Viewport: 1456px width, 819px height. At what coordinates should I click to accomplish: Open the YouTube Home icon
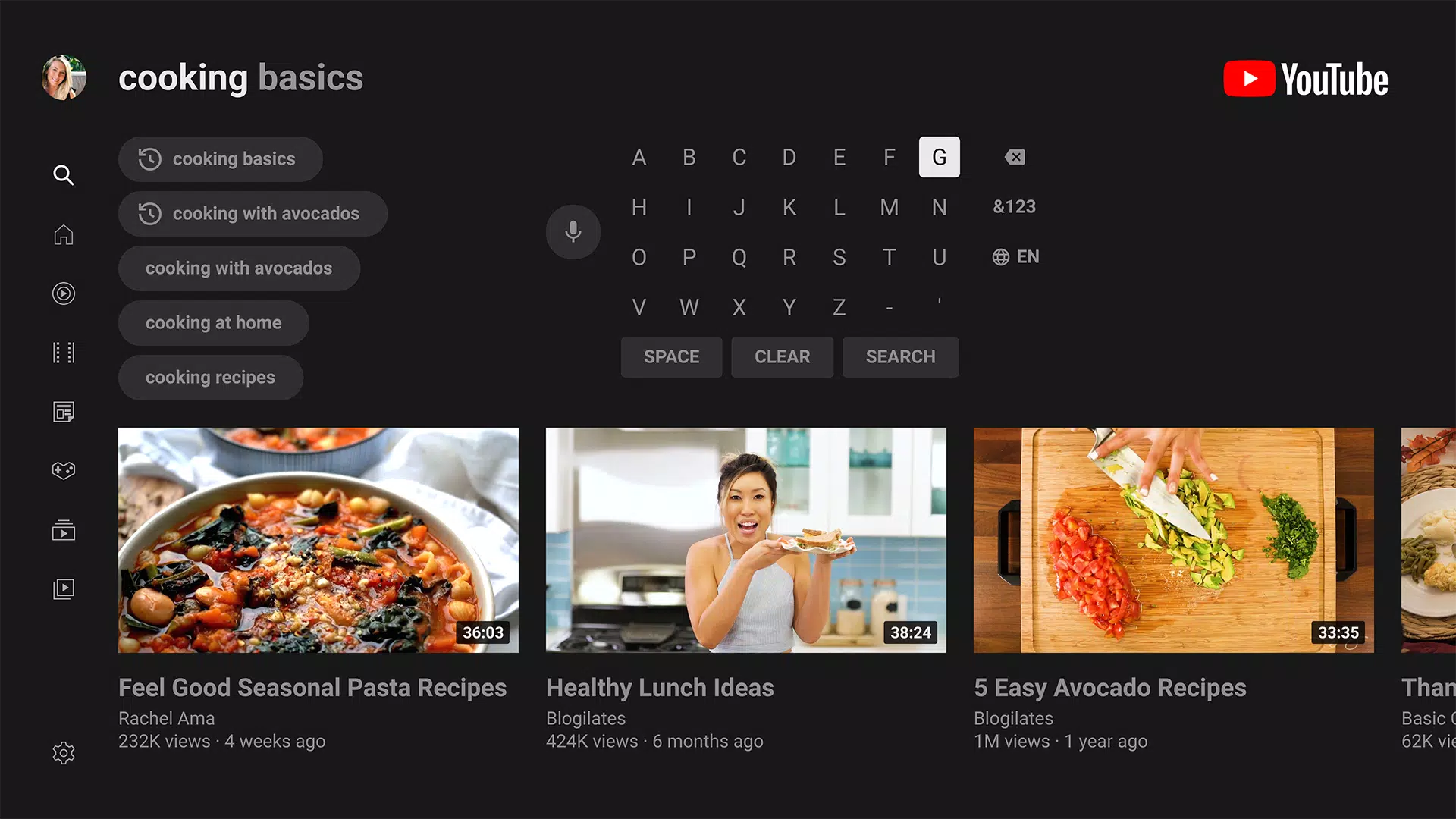[63, 235]
